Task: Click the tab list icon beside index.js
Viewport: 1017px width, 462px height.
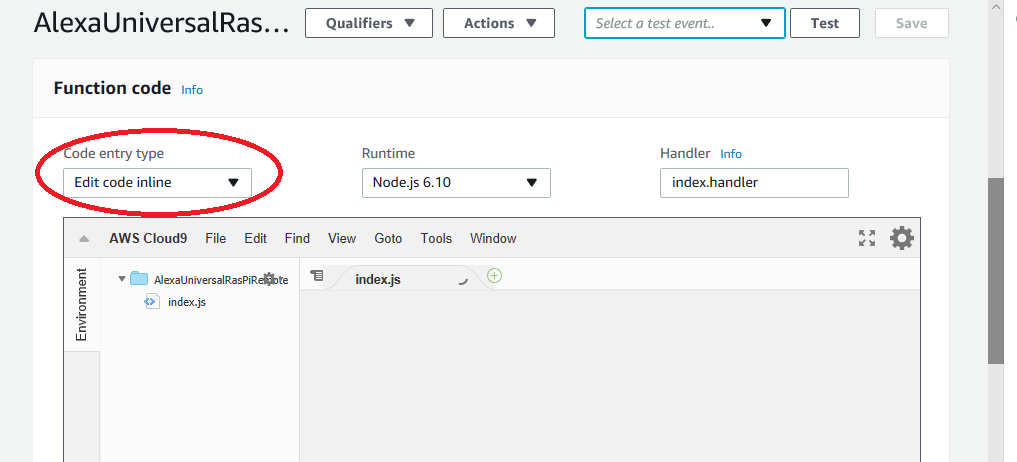Action: tap(317, 276)
